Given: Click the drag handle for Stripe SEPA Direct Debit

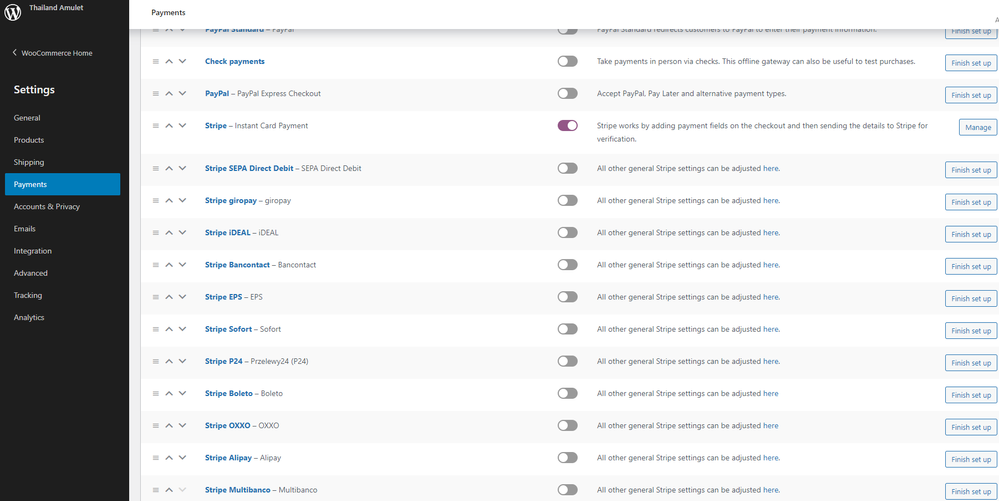Looking at the screenshot, I should point(155,168).
